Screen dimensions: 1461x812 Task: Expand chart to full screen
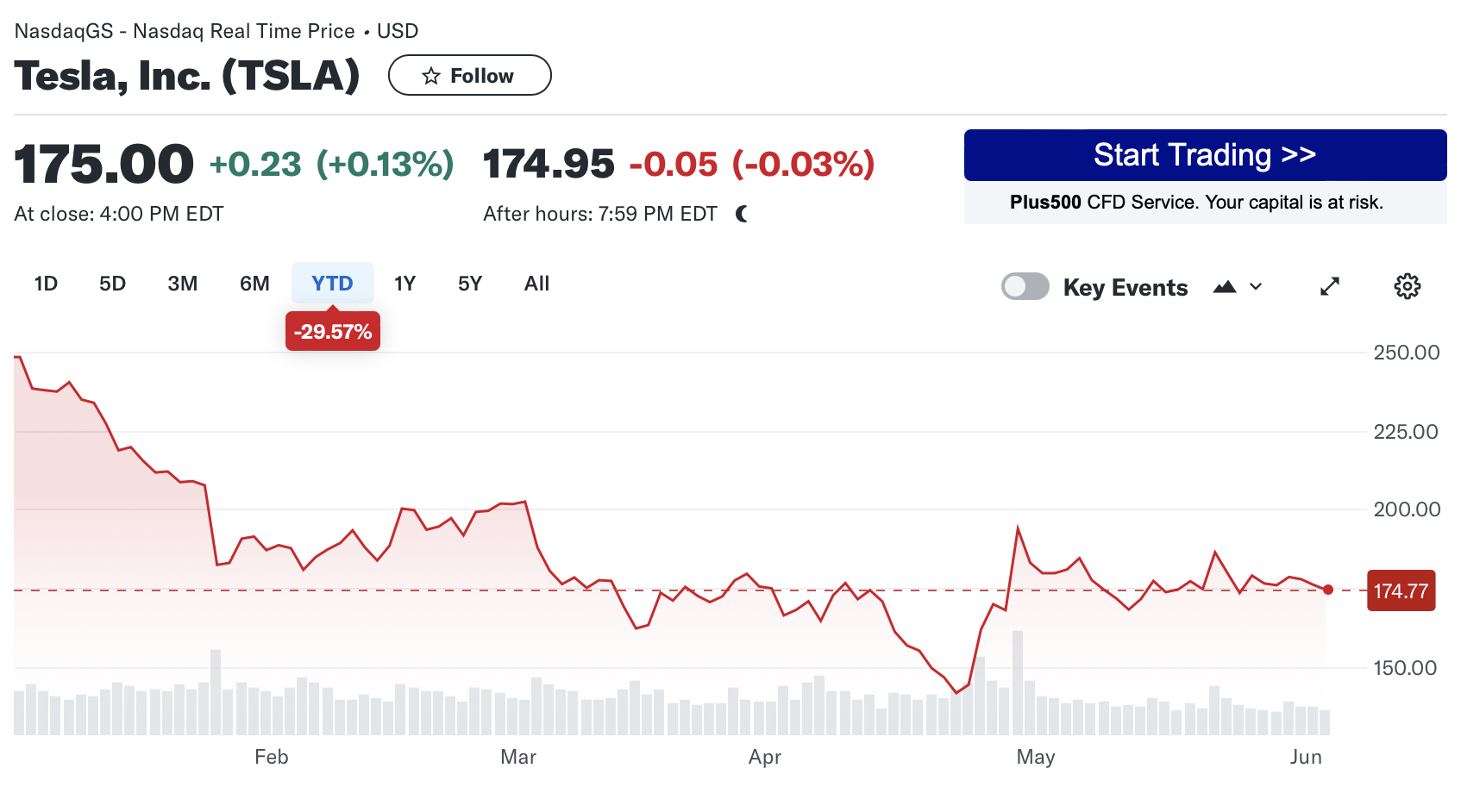(1330, 286)
